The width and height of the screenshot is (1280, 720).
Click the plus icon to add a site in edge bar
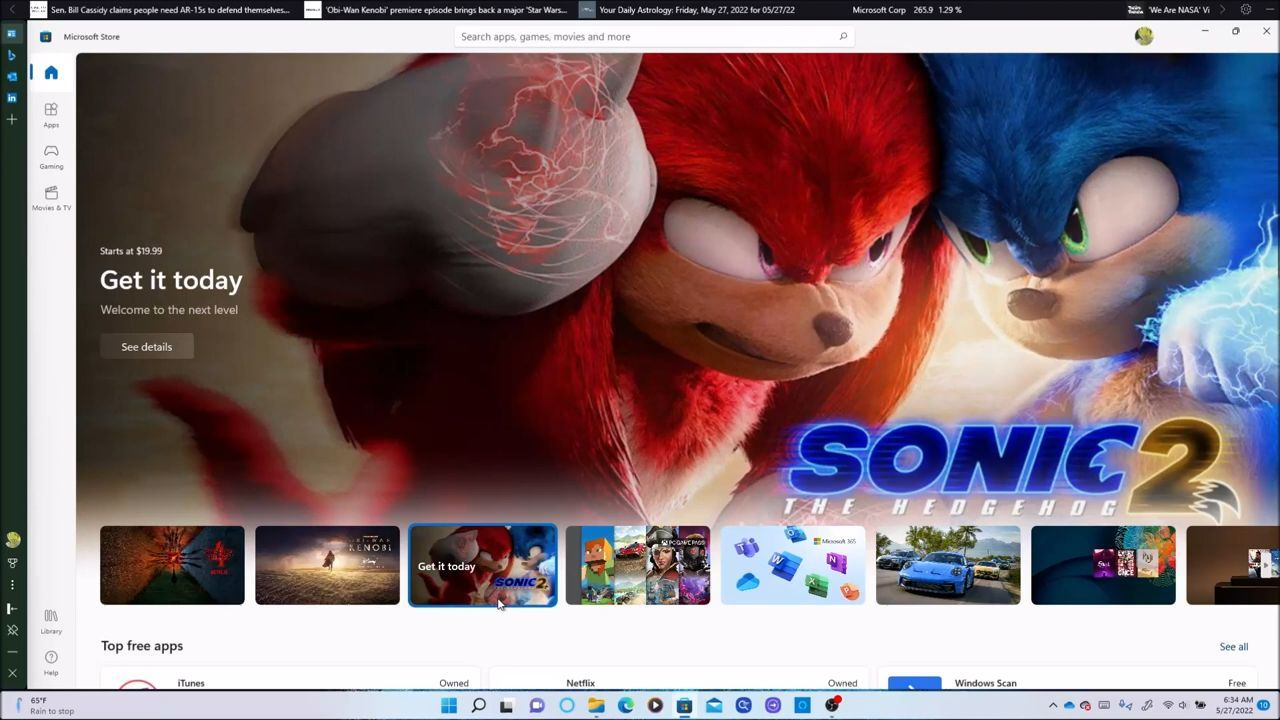pos(12,120)
